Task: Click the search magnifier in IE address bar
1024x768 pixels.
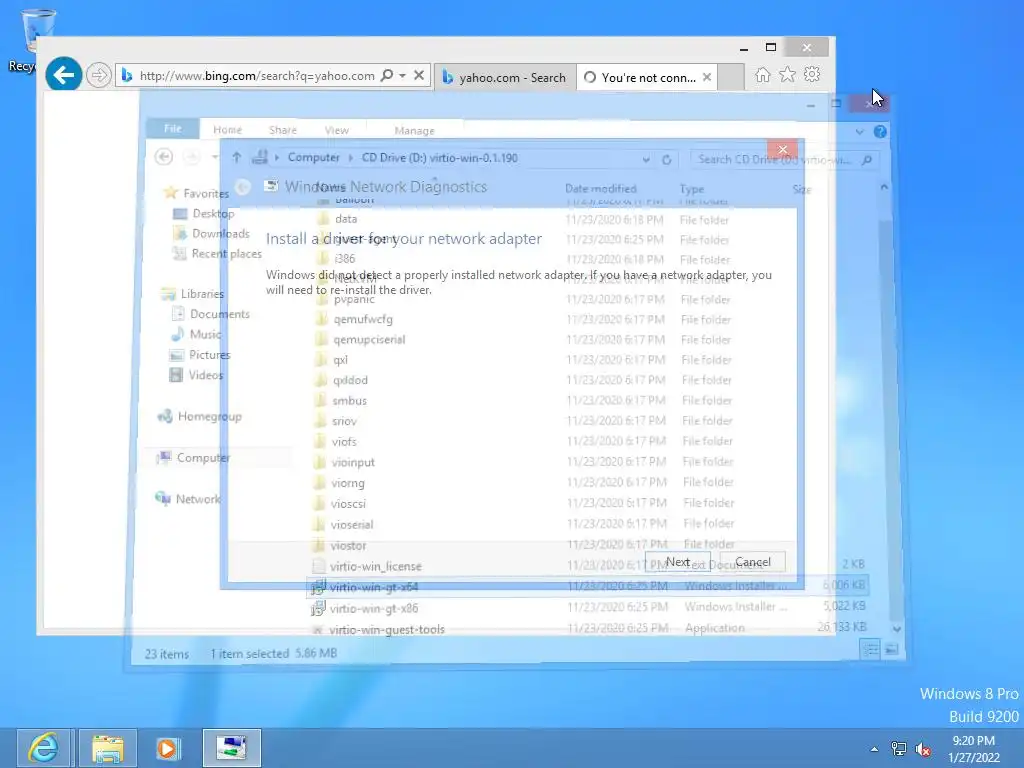Action: 387,75
